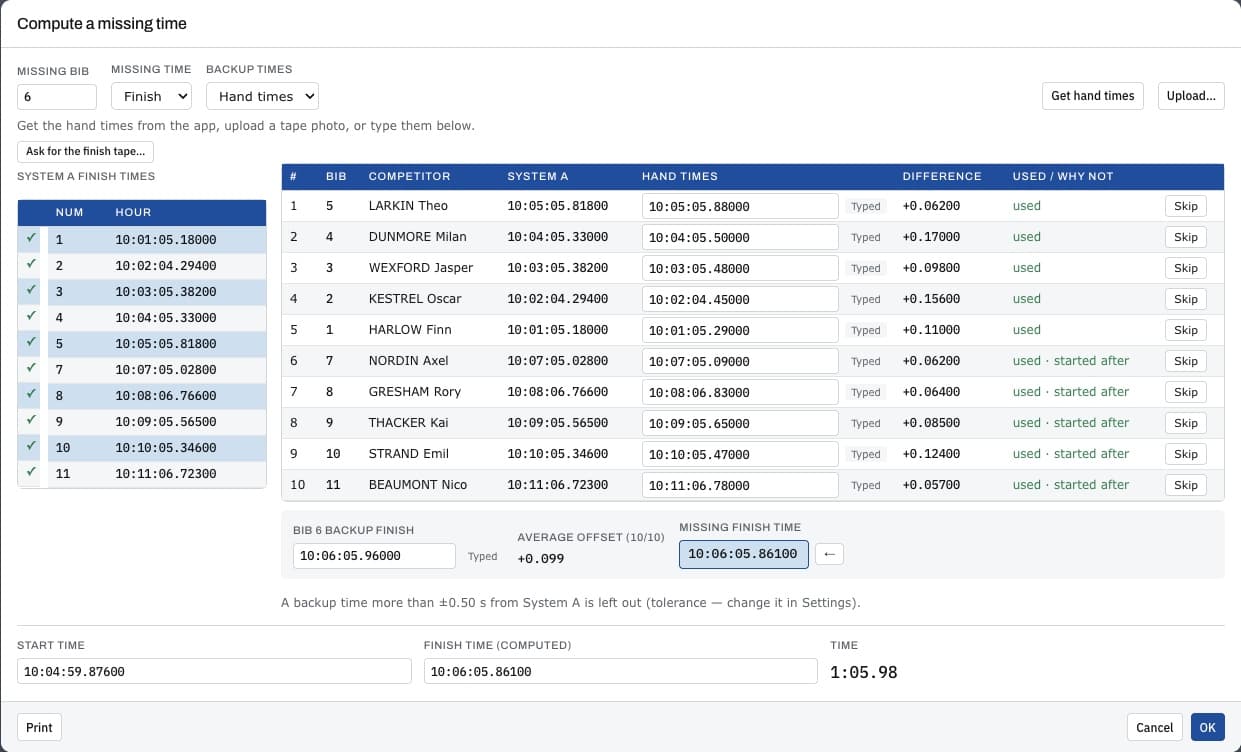Screen dimensions: 1241x752
Task: Toggle the checkmark for System A row 10
Action: [31, 447]
